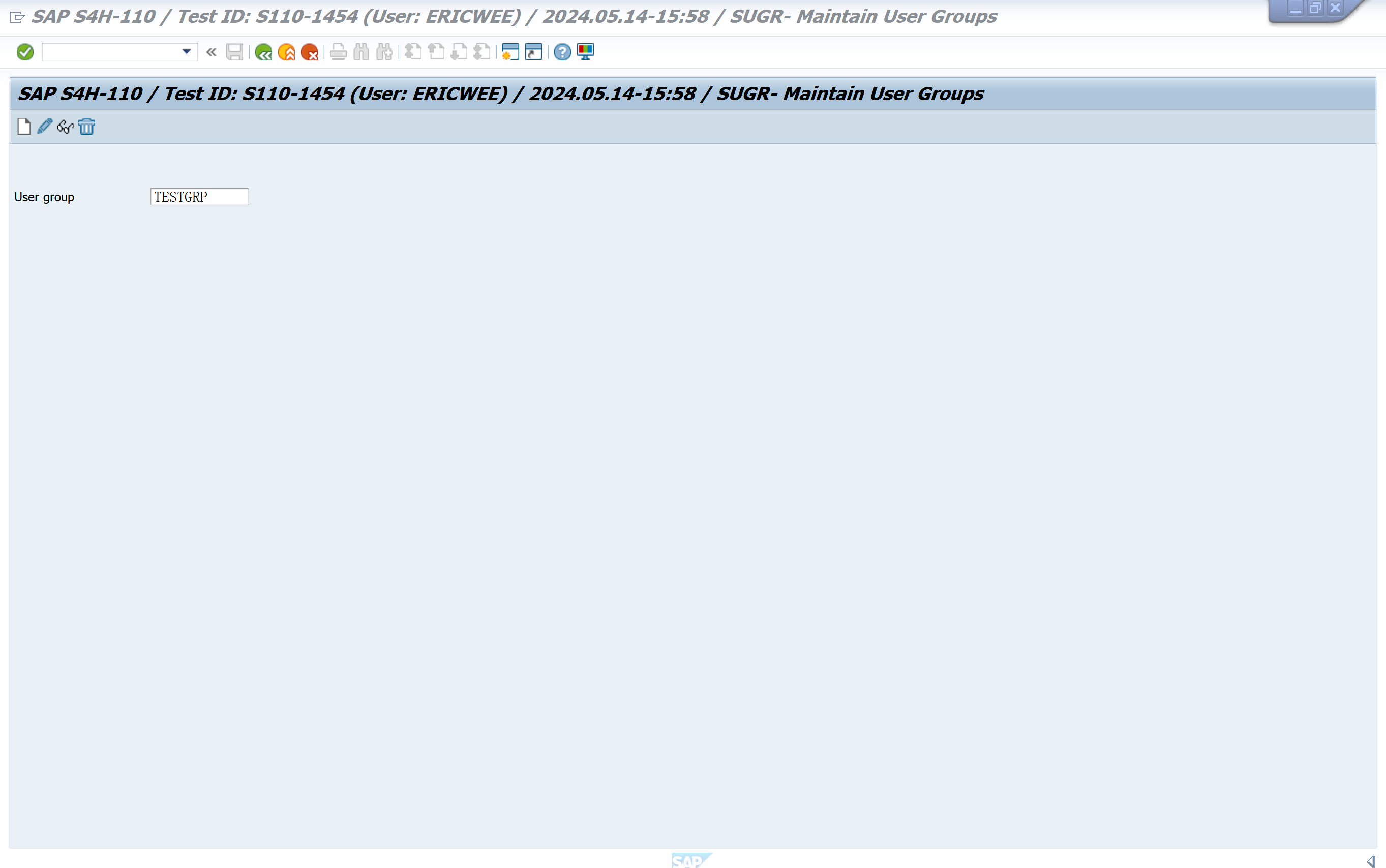Click the Find binoculars icon
Screen dimensions: 1386x868
[x=361, y=52]
